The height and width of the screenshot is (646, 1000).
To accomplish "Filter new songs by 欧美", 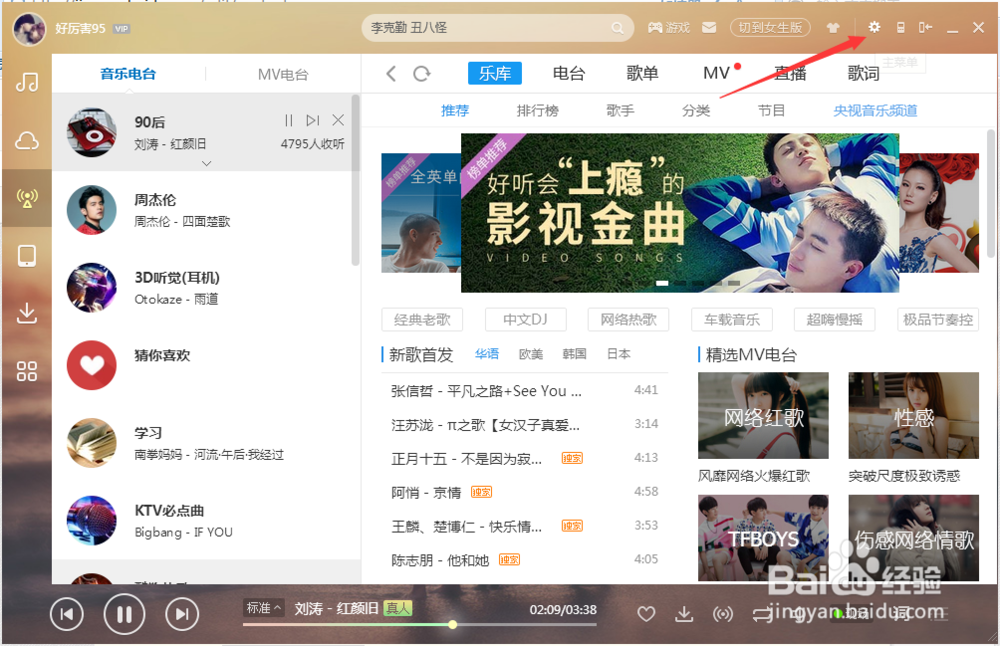I will tap(531, 355).
